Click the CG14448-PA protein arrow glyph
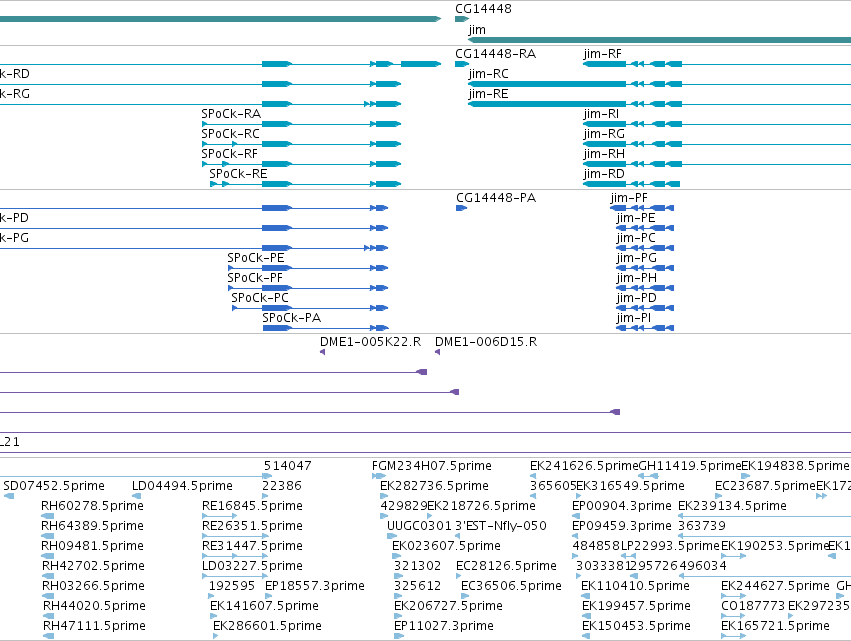This screenshot has height=641, width=851. click(x=461, y=208)
